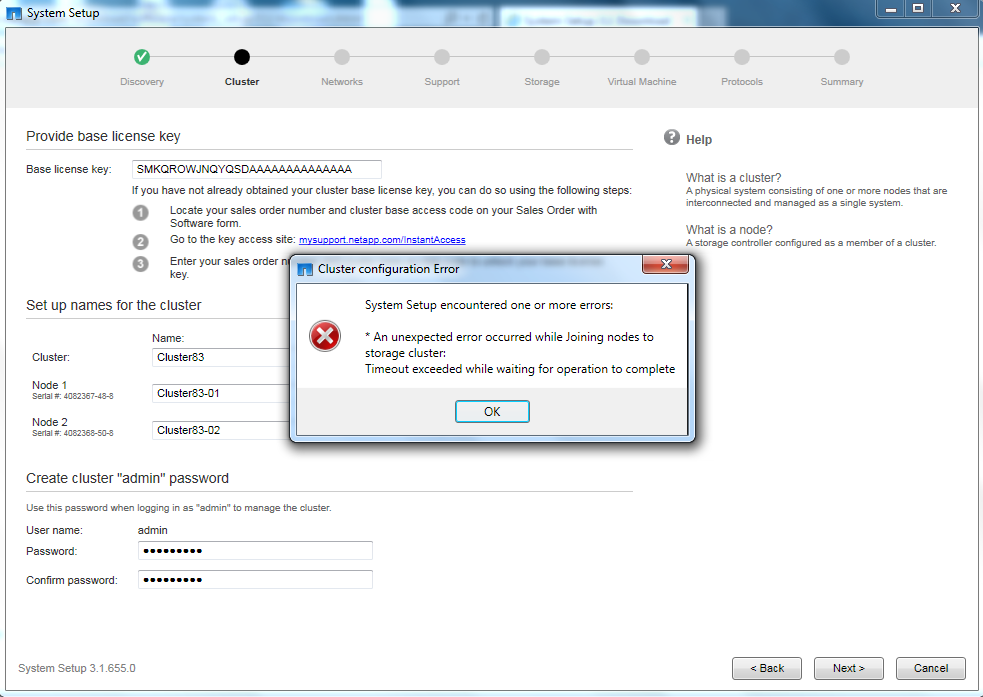This screenshot has width=983, height=697.
Task: Click the System Setup 3.1.655.0 version text
Action: (76, 668)
